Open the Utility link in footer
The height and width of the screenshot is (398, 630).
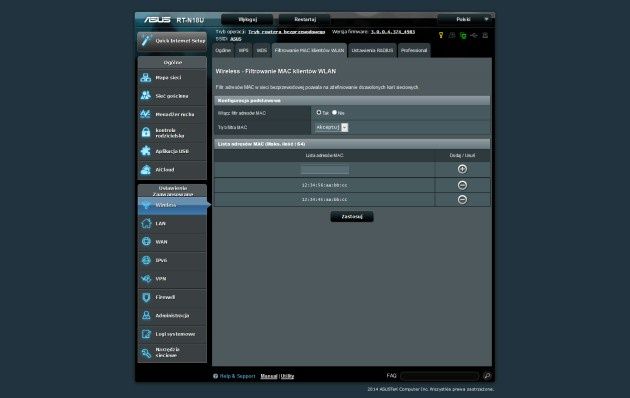click(287, 376)
